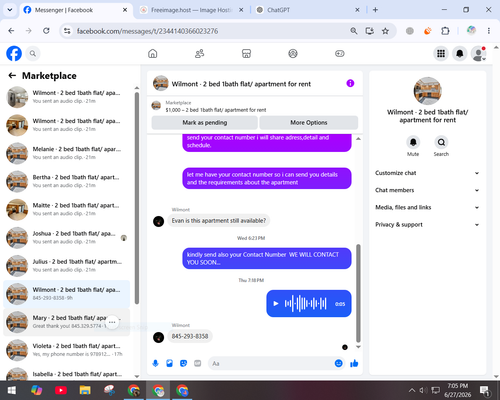Open Violeta's apartment conversation

(x=67, y=350)
